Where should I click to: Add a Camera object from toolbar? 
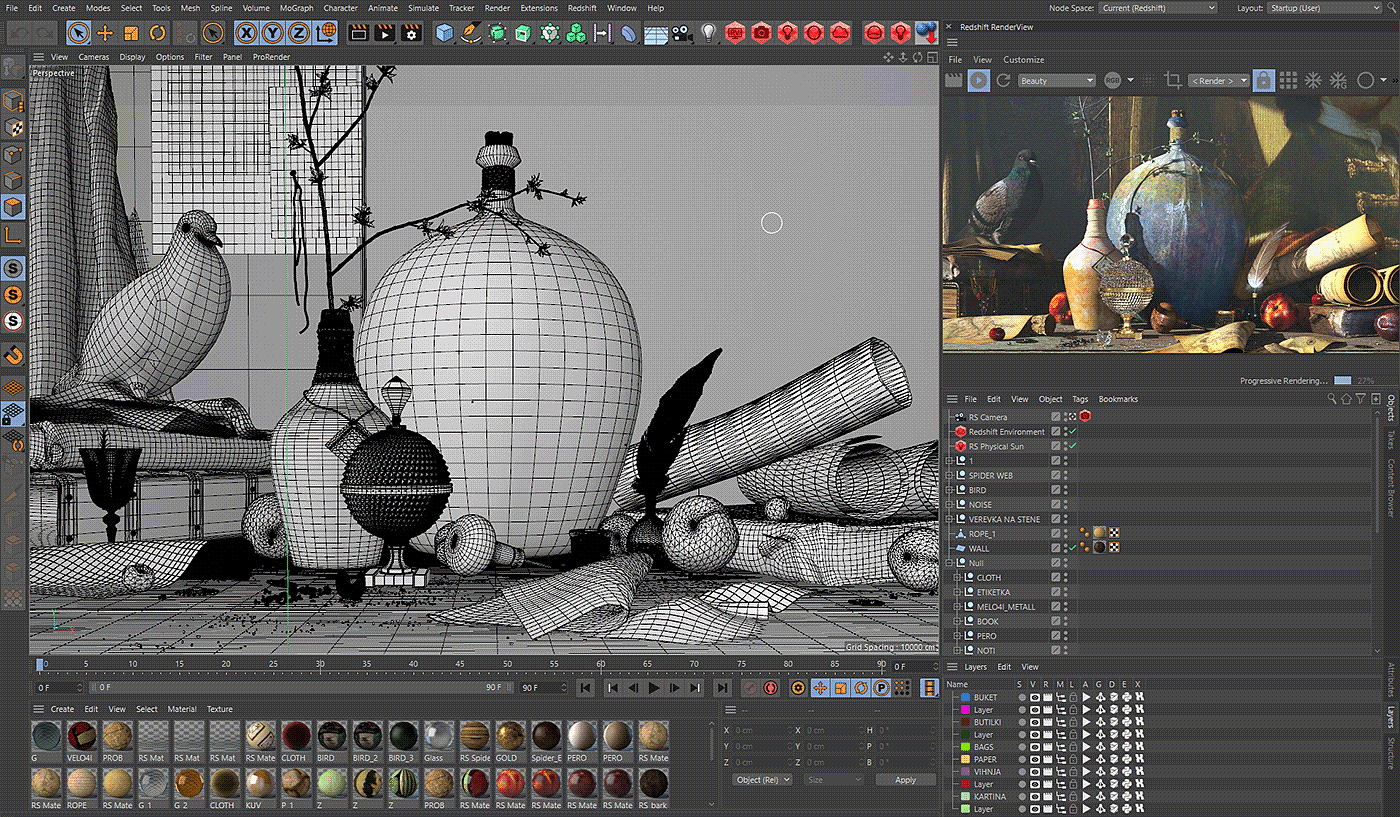coord(682,33)
